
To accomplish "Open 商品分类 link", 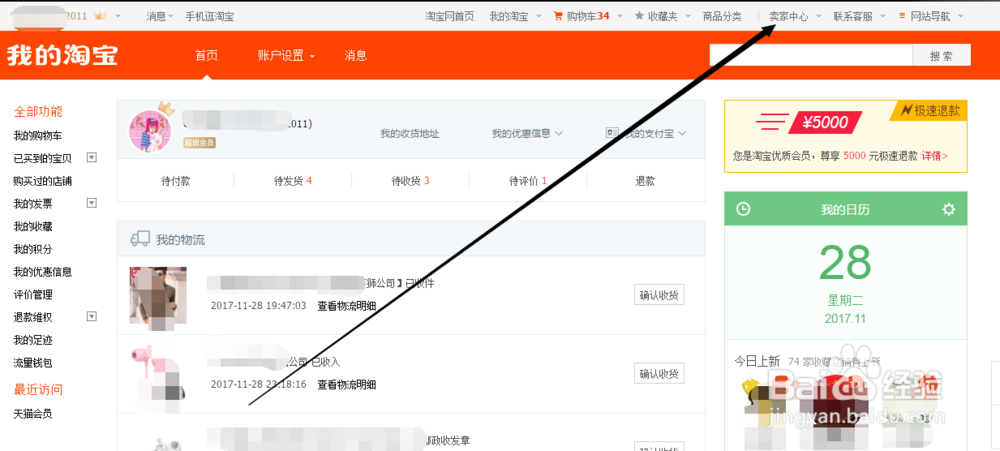I will click(x=722, y=17).
